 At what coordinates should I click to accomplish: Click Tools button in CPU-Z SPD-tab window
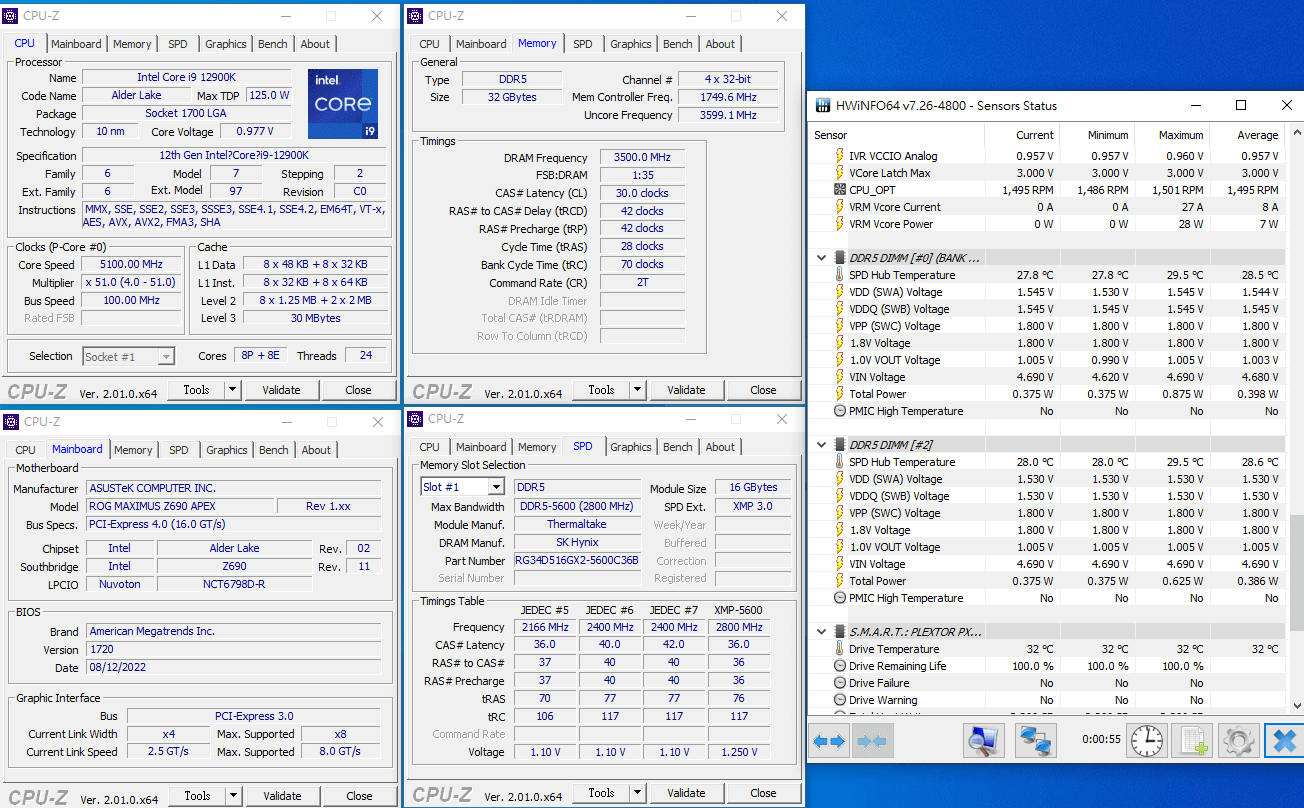pyautogui.click(x=601, y=793)
